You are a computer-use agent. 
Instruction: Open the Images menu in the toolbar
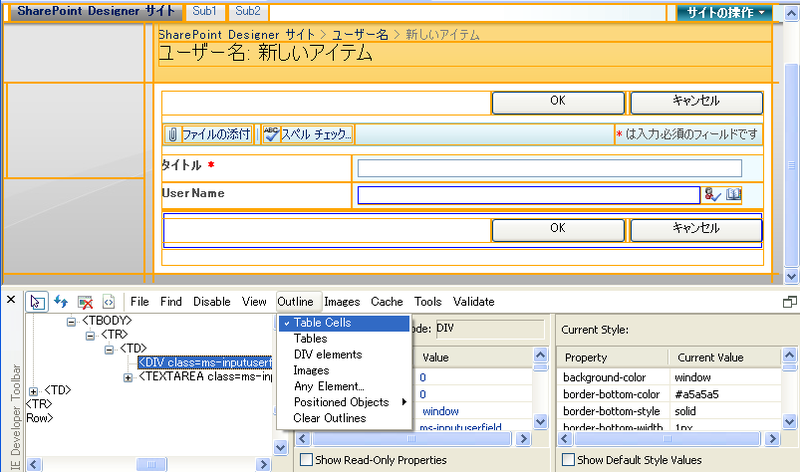(342, 302)
